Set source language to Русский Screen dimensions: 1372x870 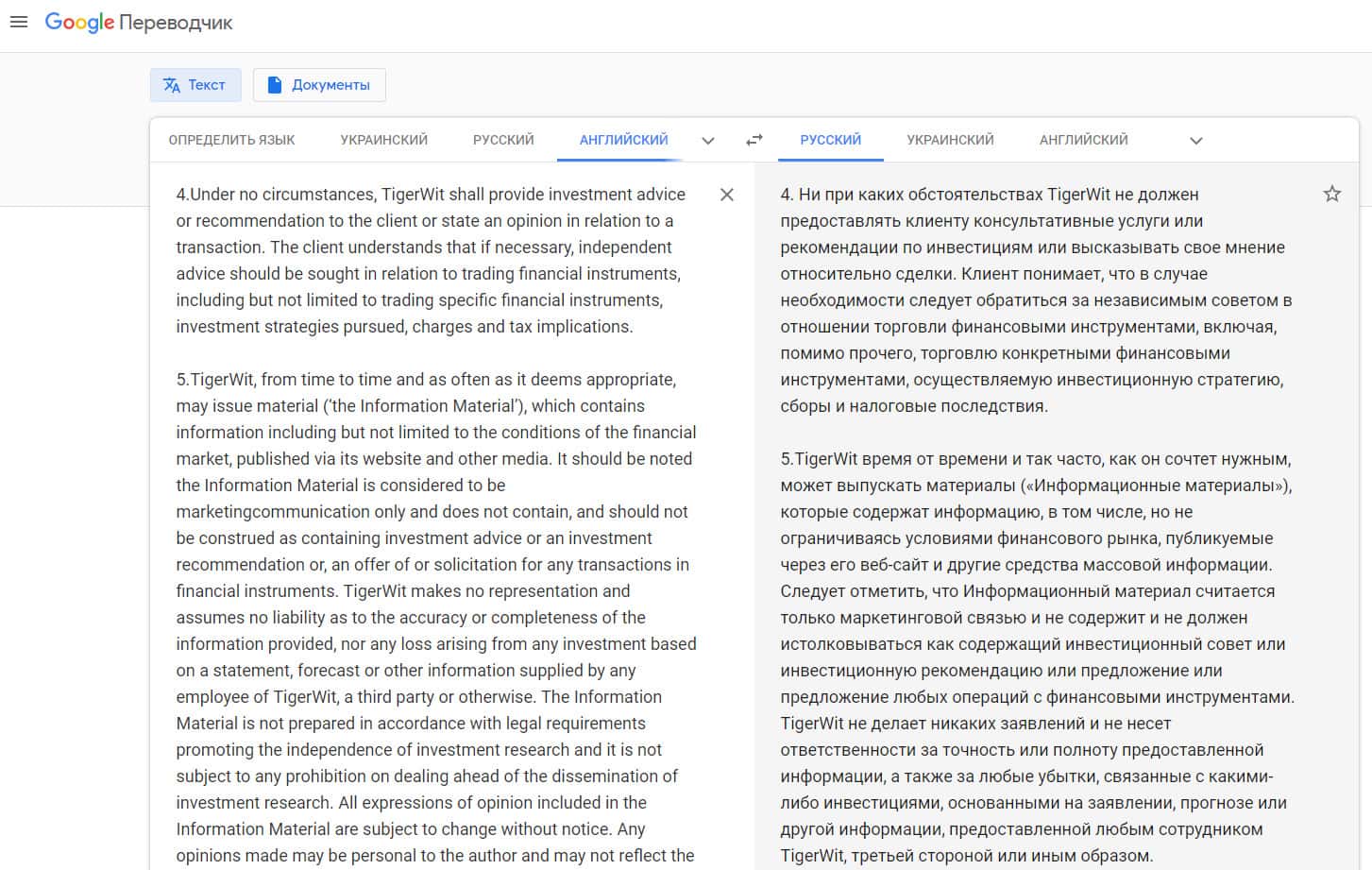click(x=503, y=140)
